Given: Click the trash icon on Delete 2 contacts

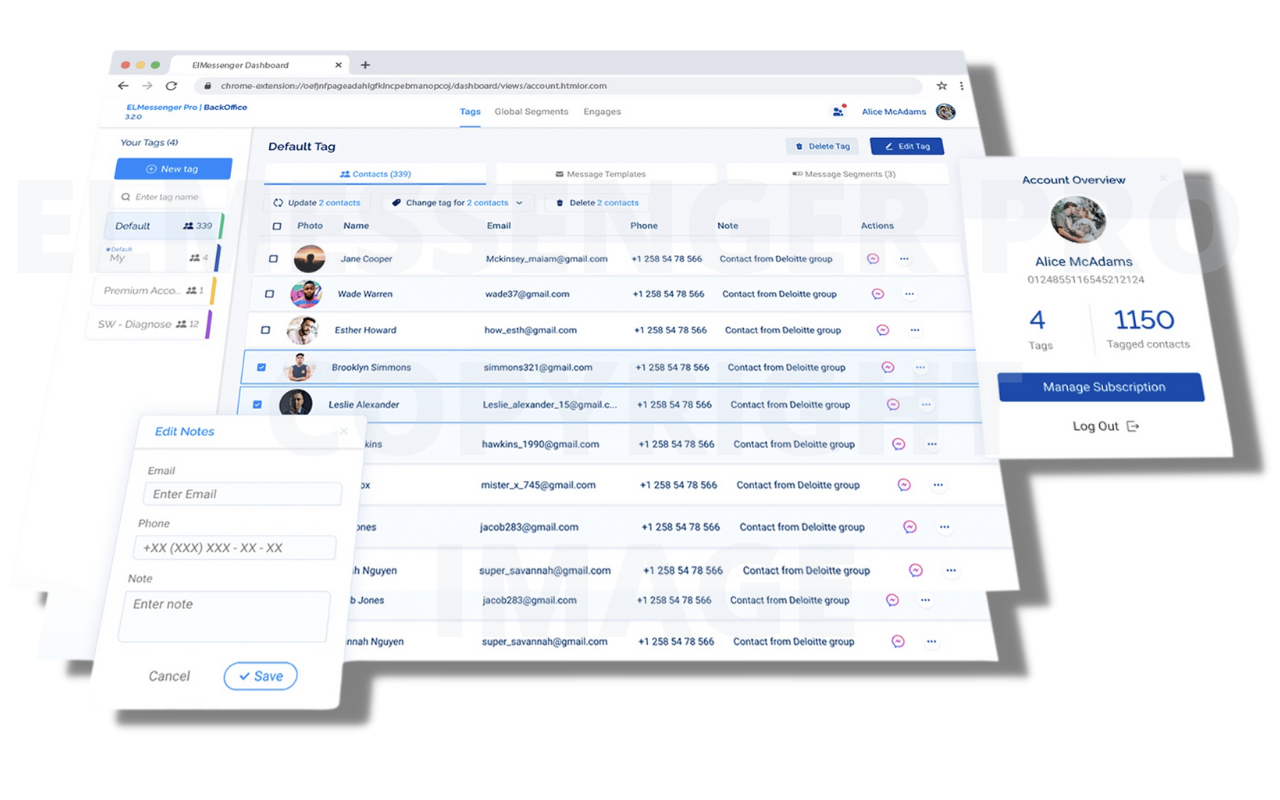Looking at the screenshot, I should [560, 202].
